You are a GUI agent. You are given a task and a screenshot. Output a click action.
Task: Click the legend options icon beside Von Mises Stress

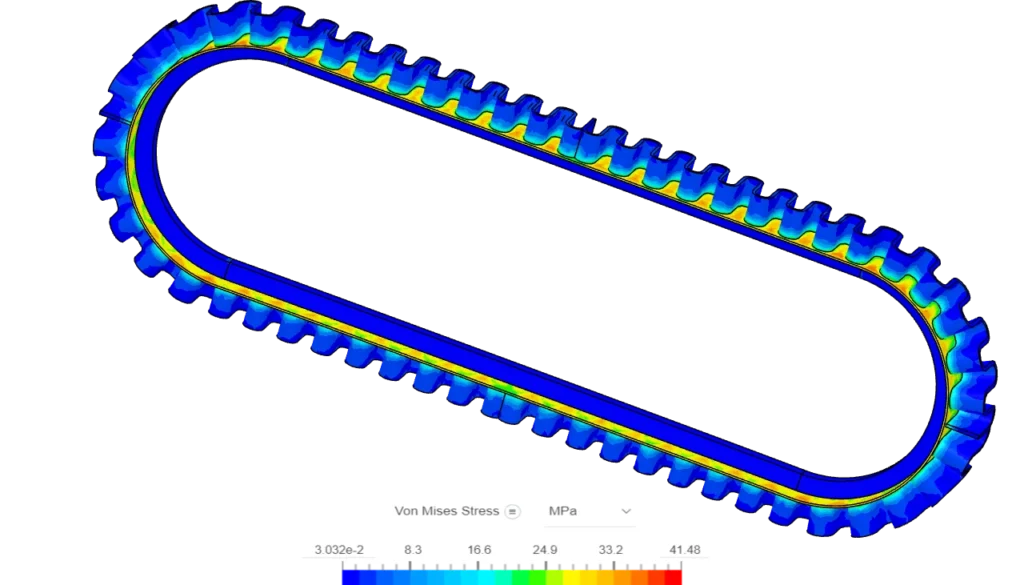[513, 510]
